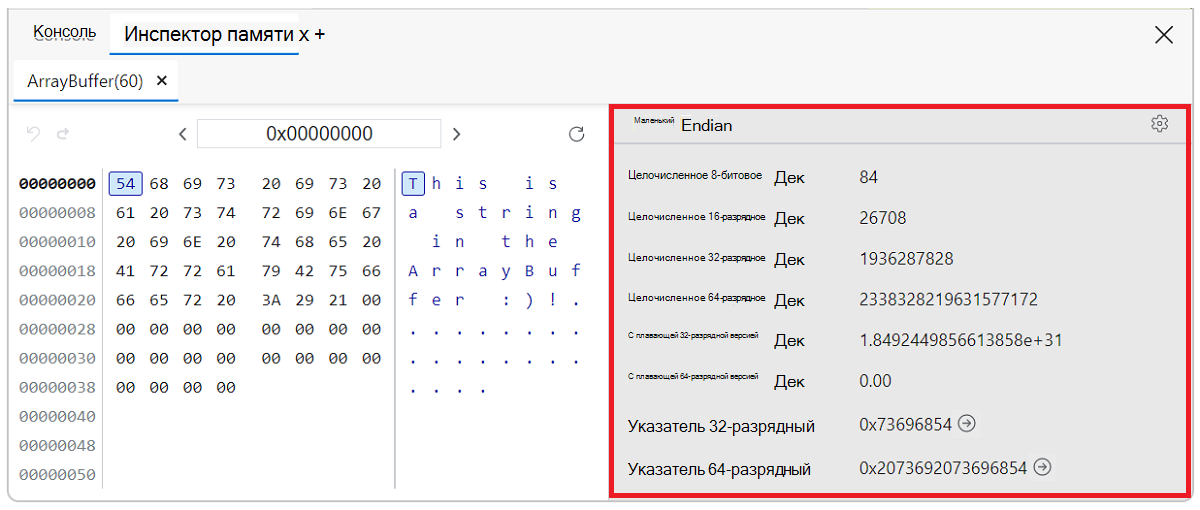Change 8-bit integer format from Дек
This screenshot has height=510, width=1200.
tap(789, 178)
